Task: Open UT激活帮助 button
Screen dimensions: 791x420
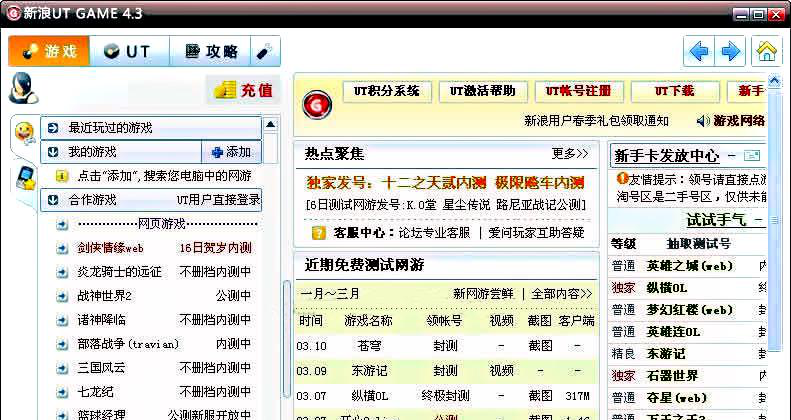Action: [x=483, y=91]
